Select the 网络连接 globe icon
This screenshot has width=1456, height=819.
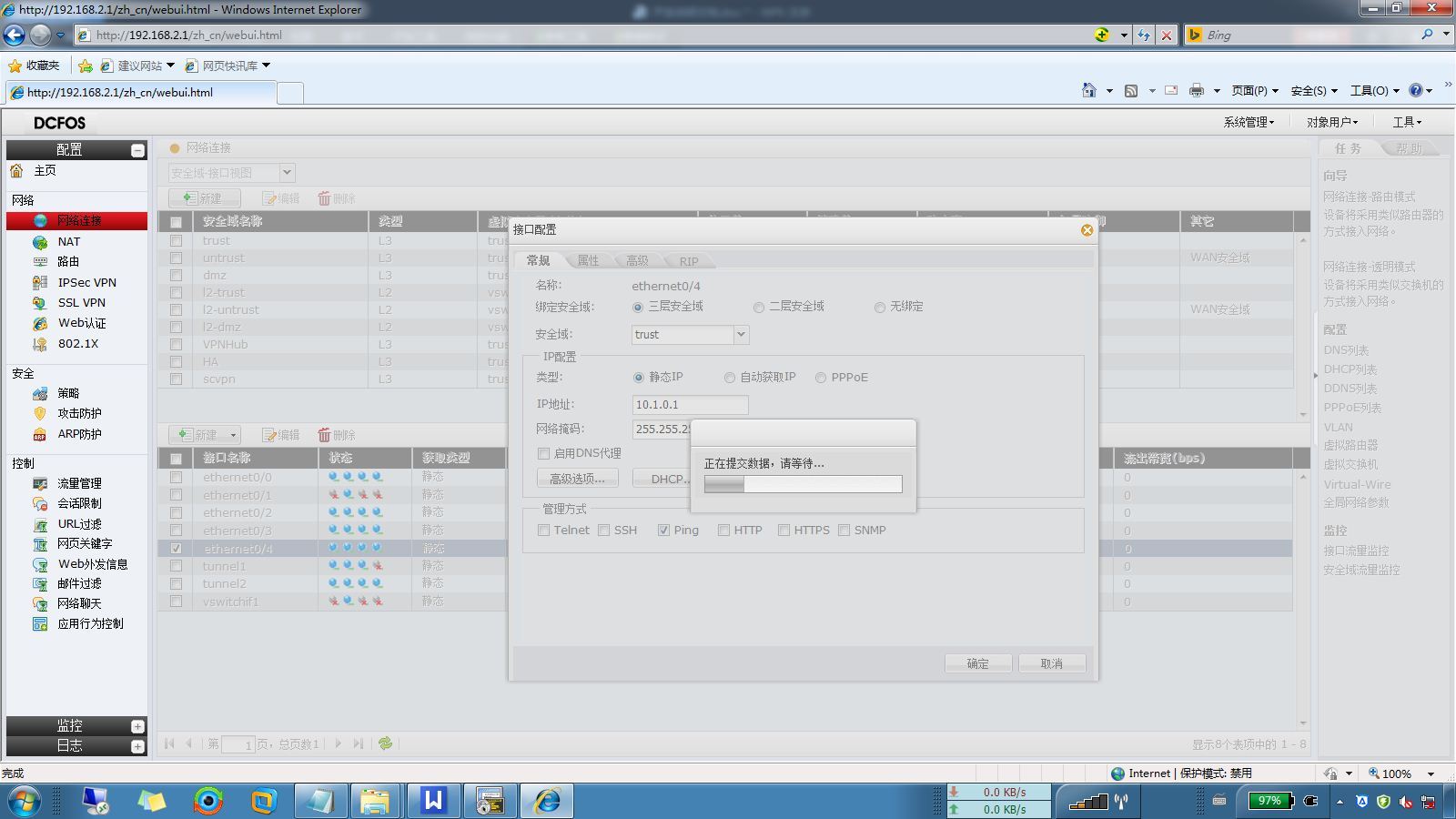tap(40, 221)
